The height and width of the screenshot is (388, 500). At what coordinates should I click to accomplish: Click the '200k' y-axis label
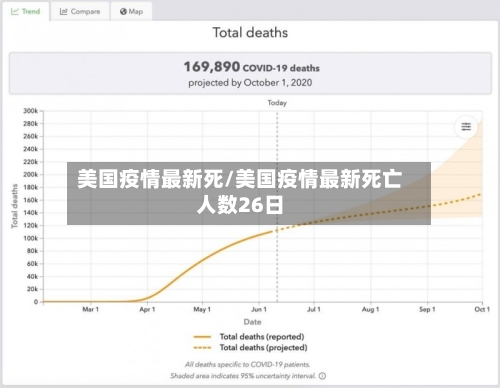click(x=31, y=175)
